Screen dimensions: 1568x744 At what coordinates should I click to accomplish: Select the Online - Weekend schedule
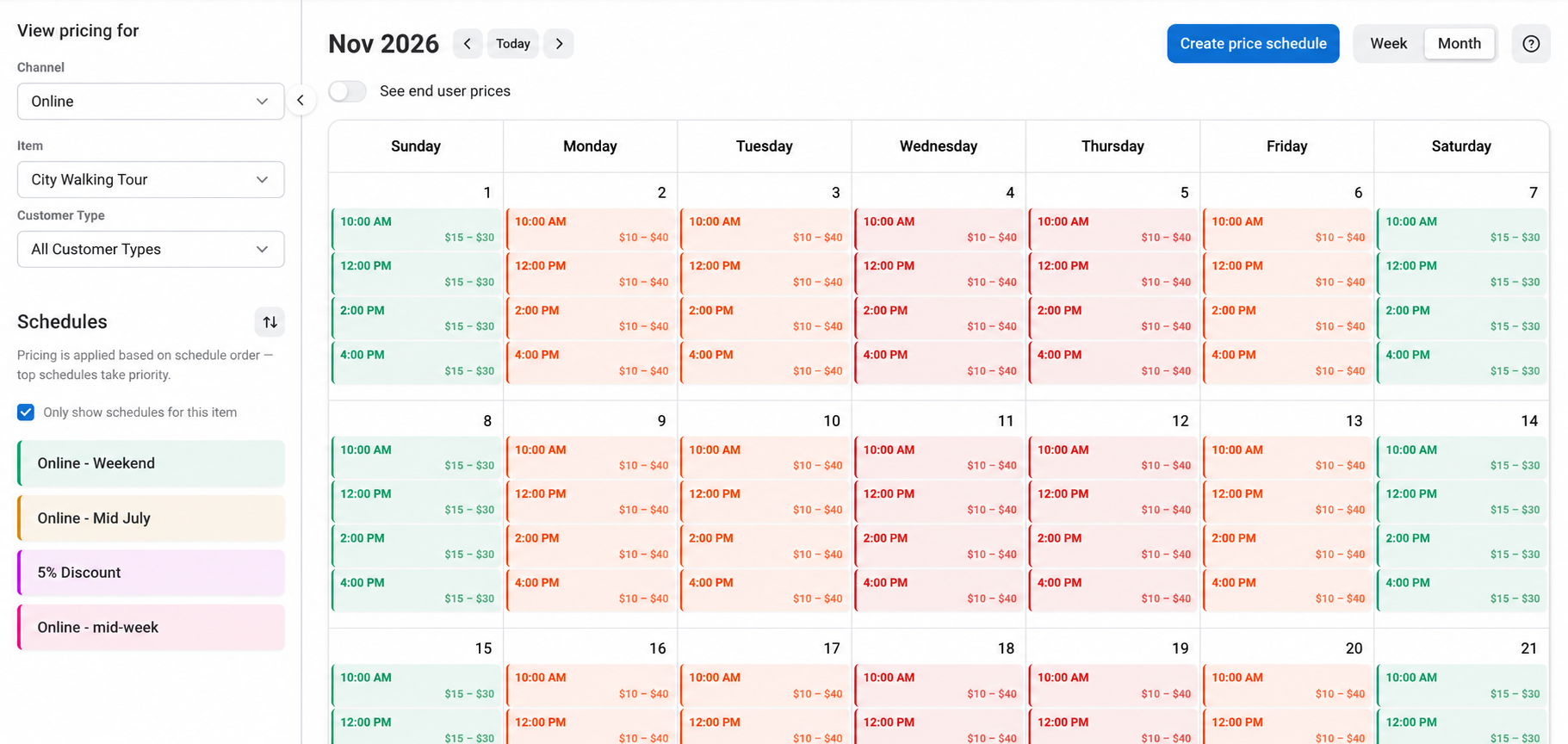(151, 463)
